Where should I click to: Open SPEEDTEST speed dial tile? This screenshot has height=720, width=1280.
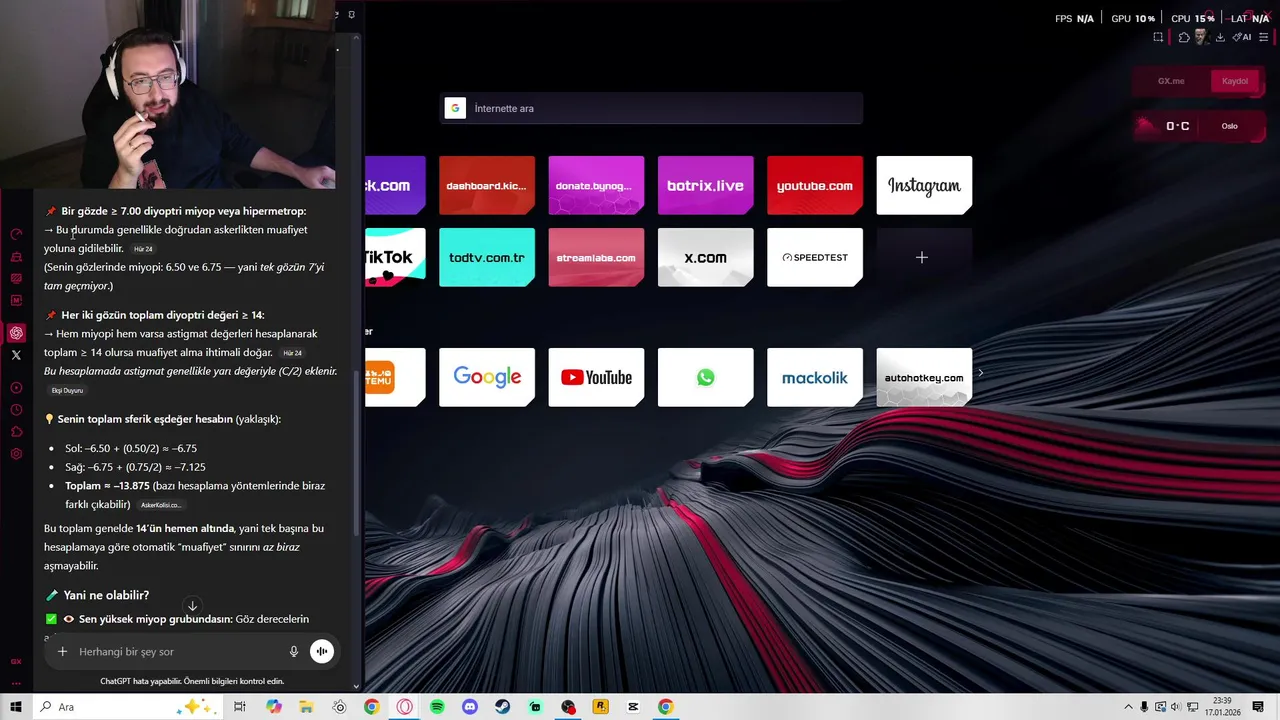tap(815, 257)
